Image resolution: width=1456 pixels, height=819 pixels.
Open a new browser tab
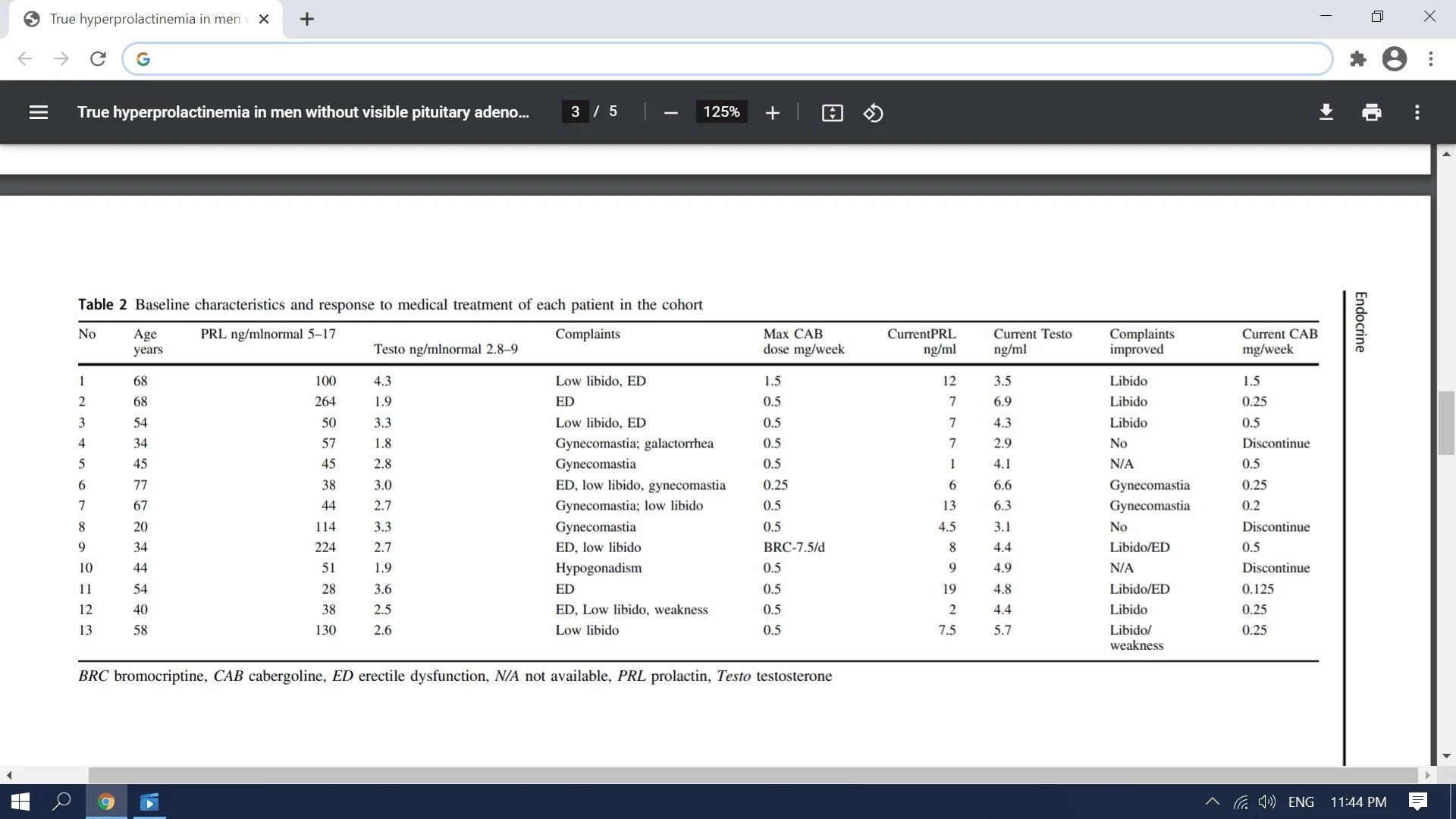point(307,19)
